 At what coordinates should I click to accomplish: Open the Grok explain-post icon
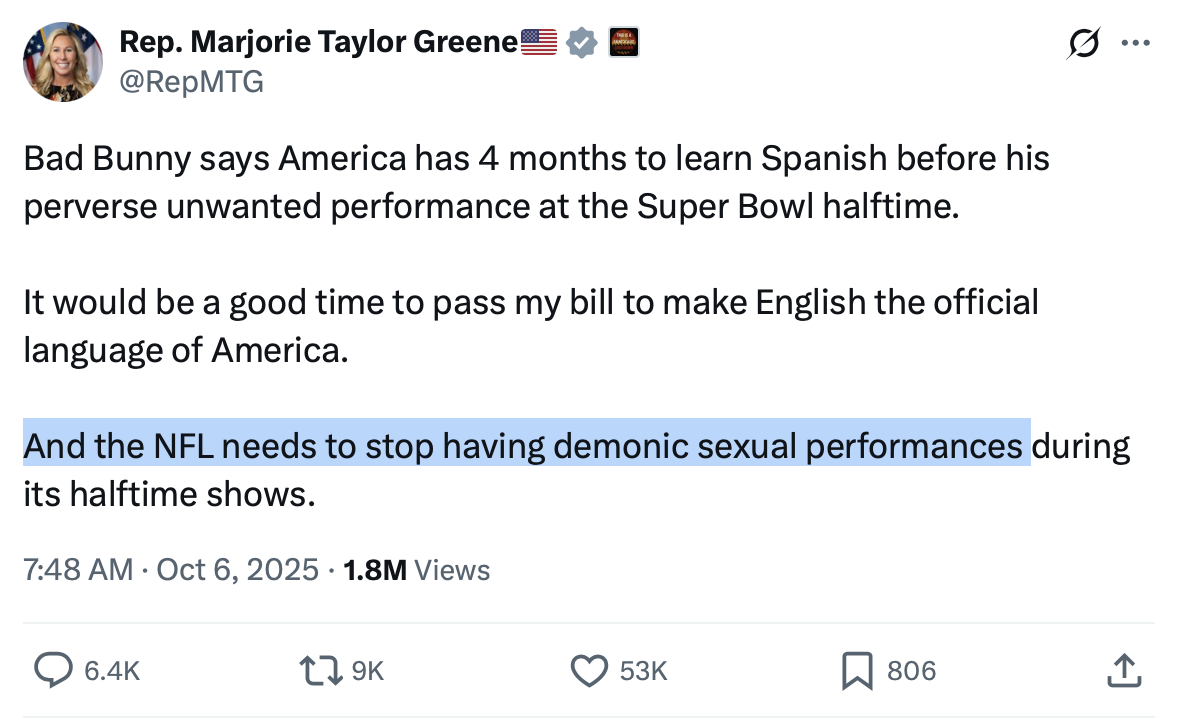(x=1084, y=44)
